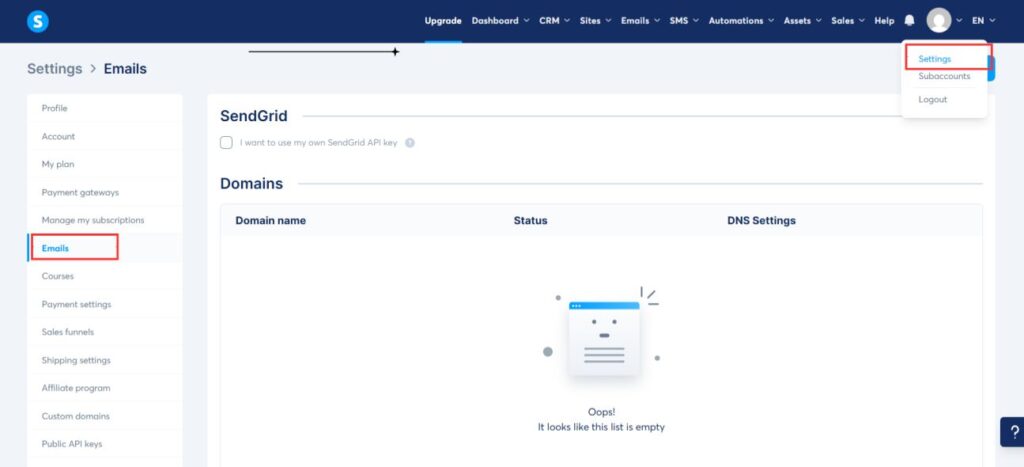The width and height of the screenshot is (1024, 467).
Task: Click the user profile avatar
Action: pos(938,21)
